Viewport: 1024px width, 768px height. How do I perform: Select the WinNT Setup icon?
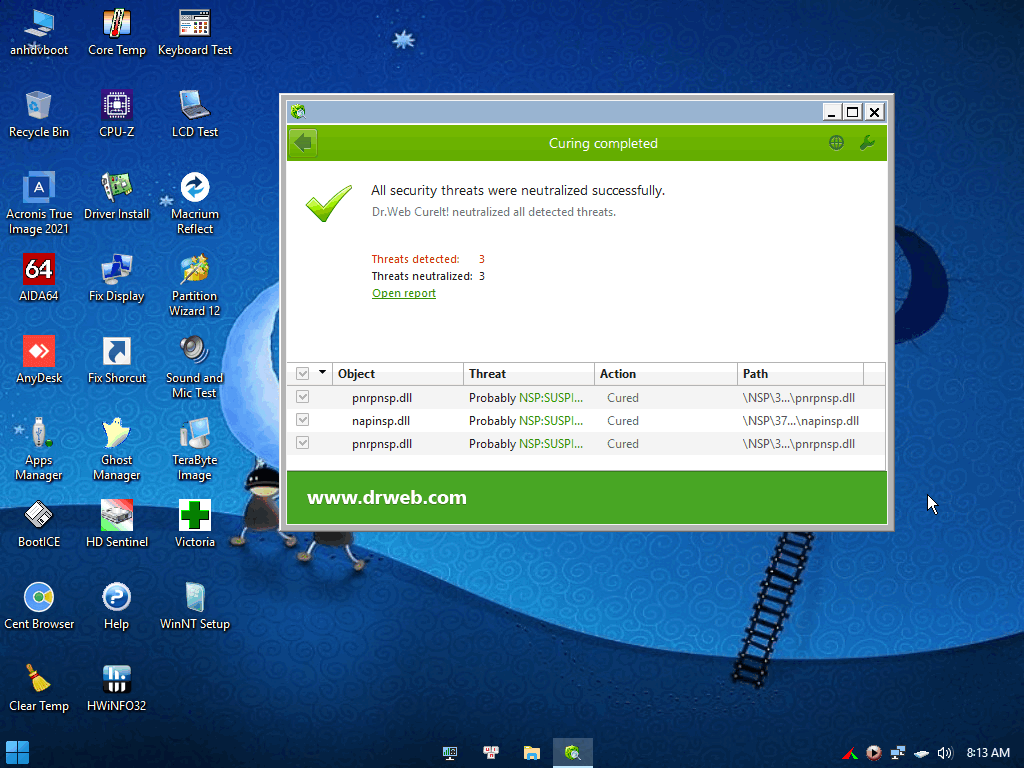coord(195,607)
